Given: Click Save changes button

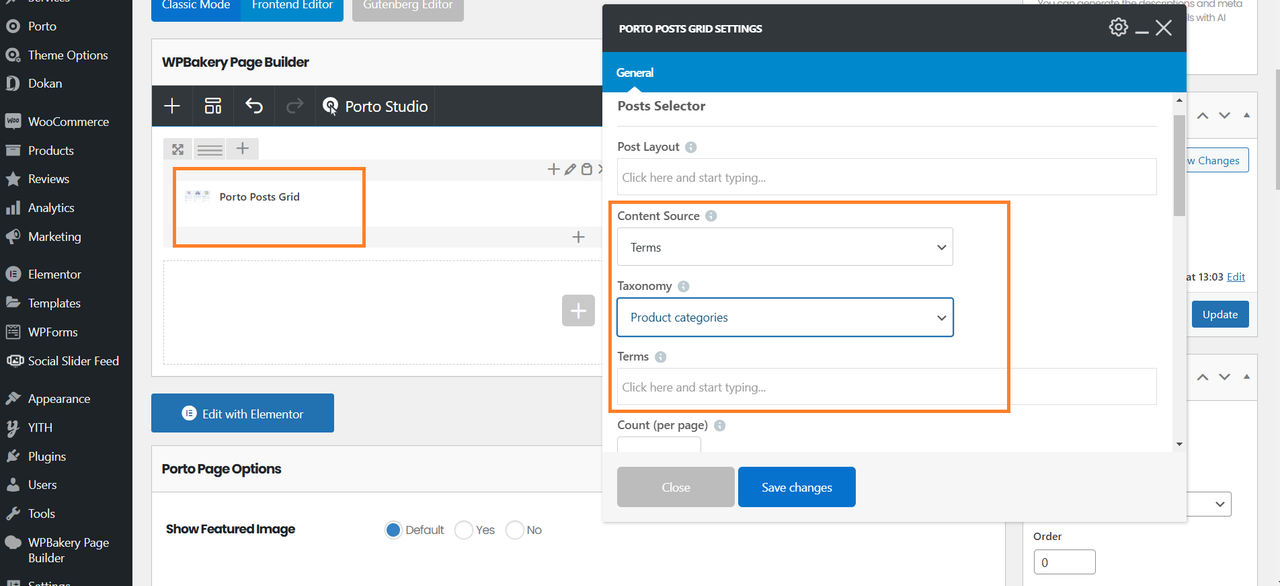Looking at the screenshot, I should [797, 487].
